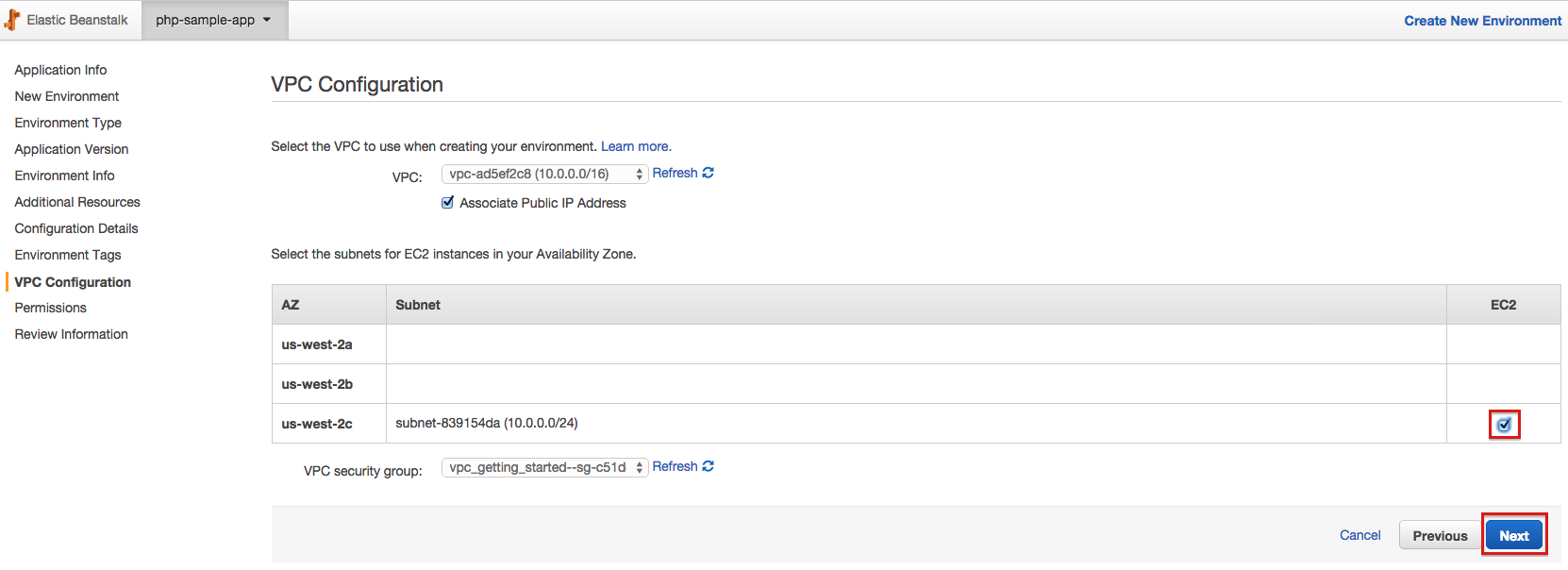
Task: Select the us-west-2c subnet row
Action: click(x=487, y=424)
